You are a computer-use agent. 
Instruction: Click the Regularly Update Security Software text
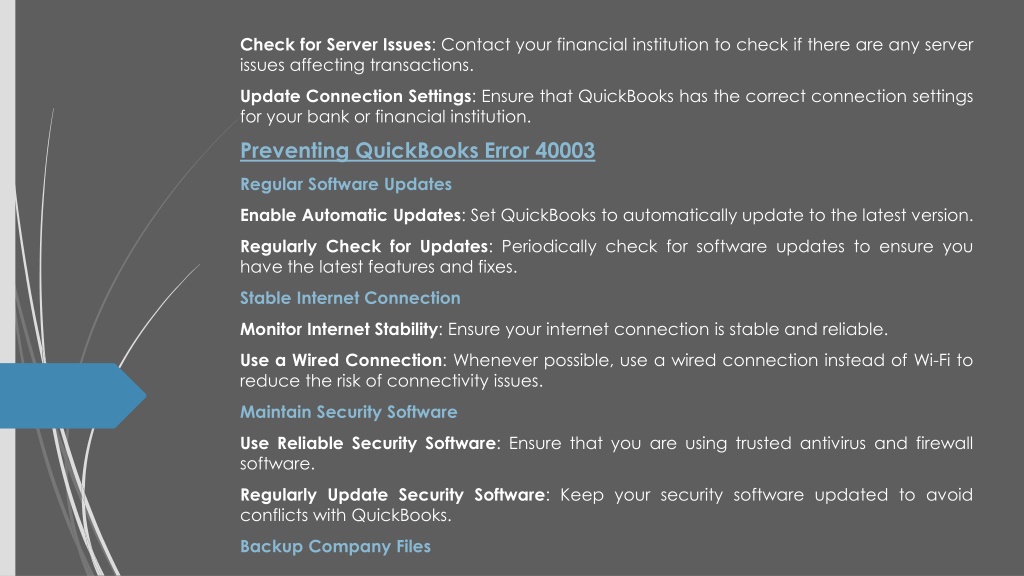coord(392,494)
